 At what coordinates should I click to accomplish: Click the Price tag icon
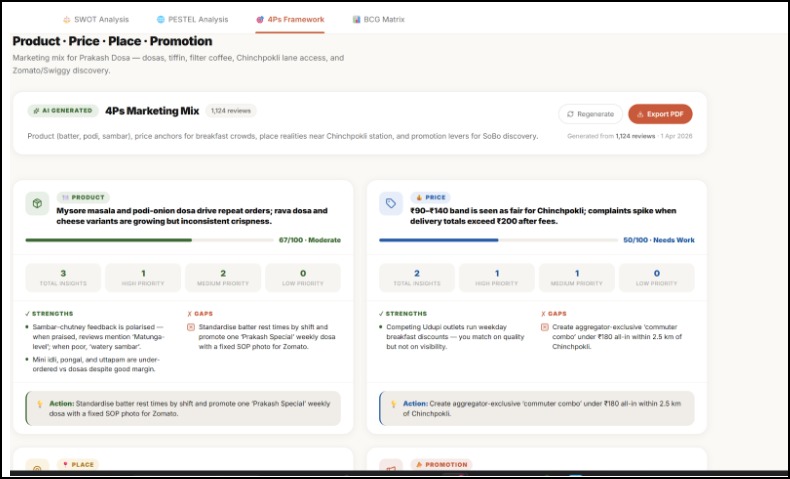coord(391,203)
